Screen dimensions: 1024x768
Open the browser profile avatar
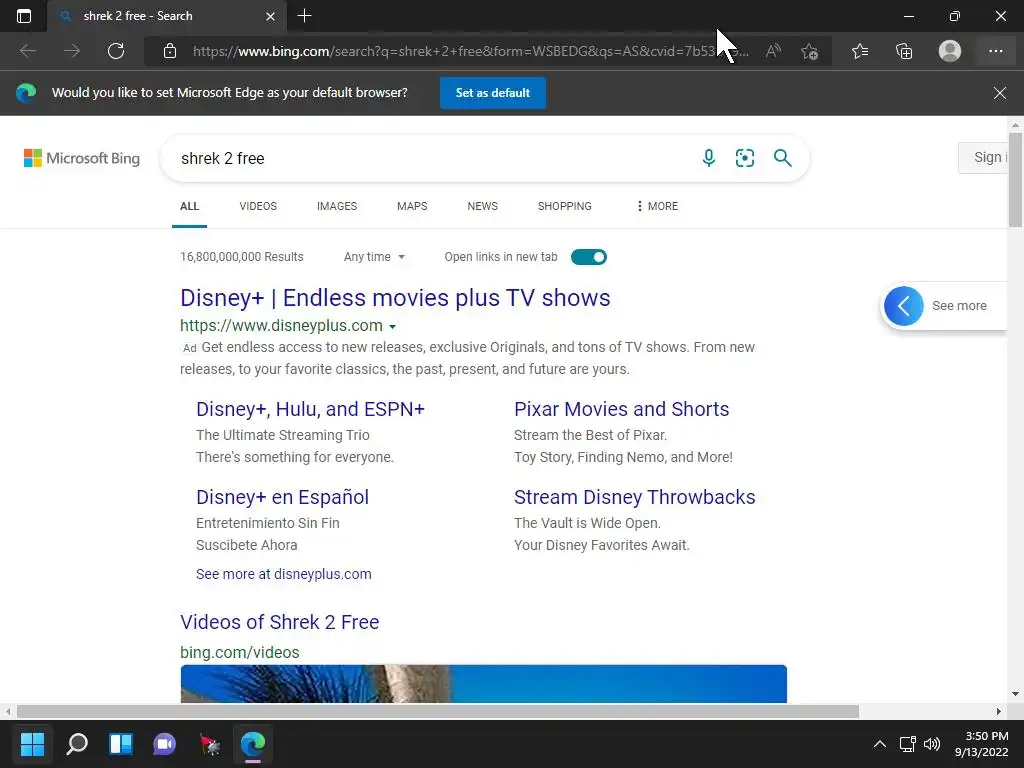pyautogui.click(x=950, y=51)
